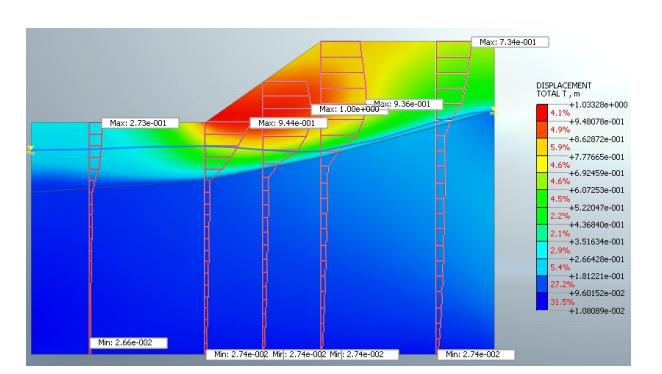The height and width of the screenshot is (374, 662).
Task: Click legend value +9.48078e-001
Action: [597, 122]
